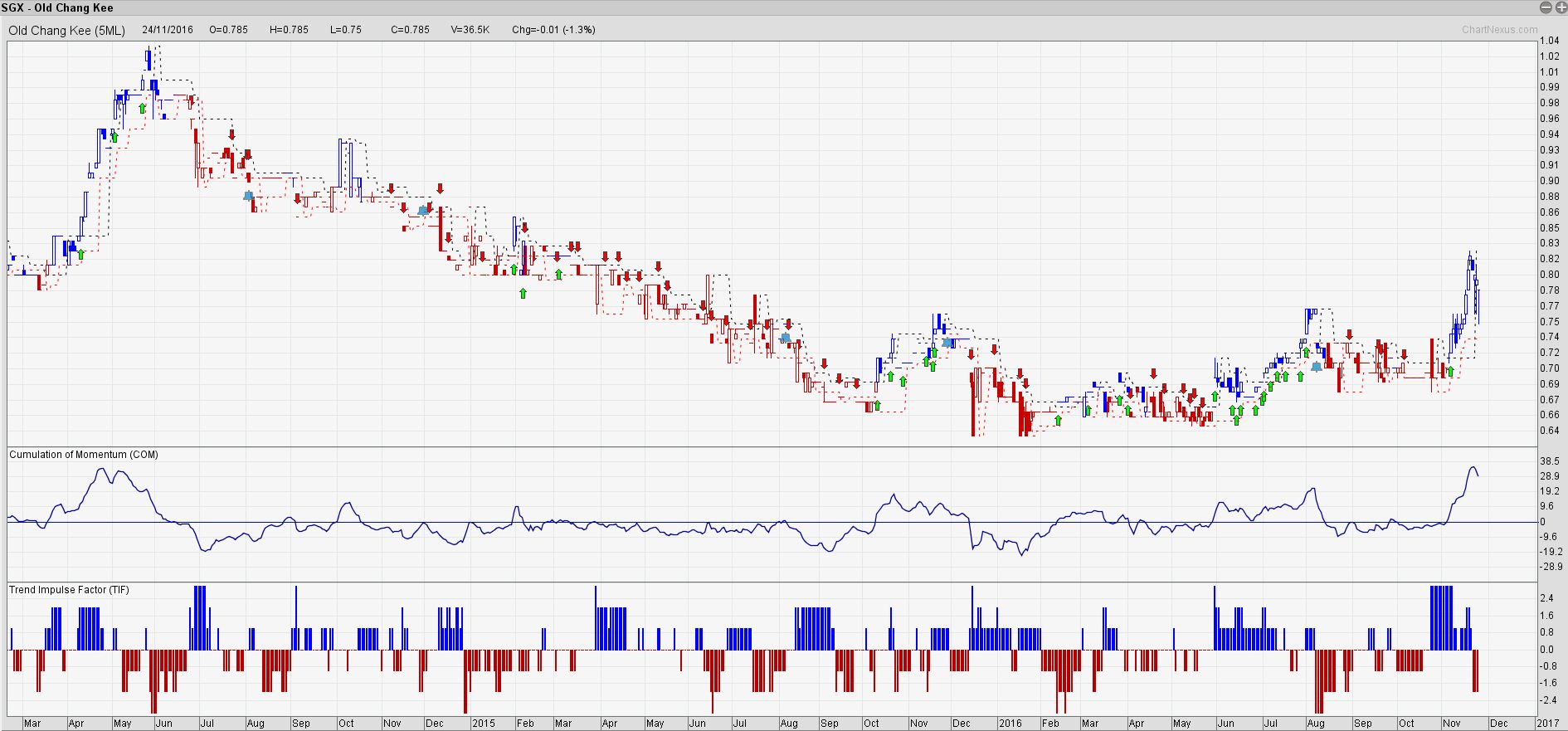The width and height of the screenshot is (1568, 731).
Task: Click the Cumulation of Momentum (COM) label
Action: (x=83, y=455)
